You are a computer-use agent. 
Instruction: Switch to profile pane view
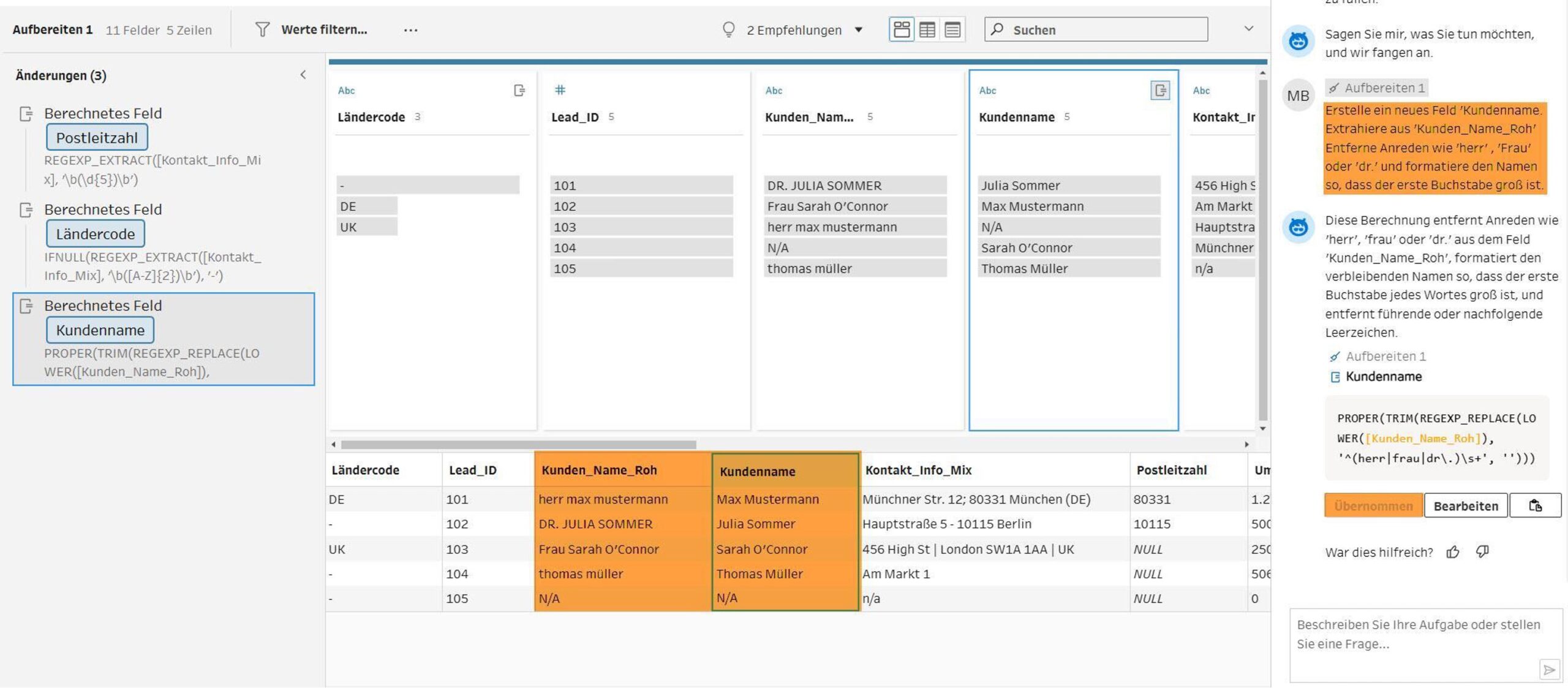[902, 29]
